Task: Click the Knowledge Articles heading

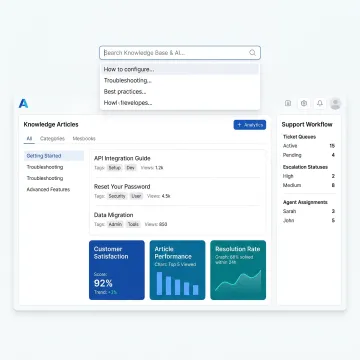Action: pyautogui.click(x=51, y=124)
